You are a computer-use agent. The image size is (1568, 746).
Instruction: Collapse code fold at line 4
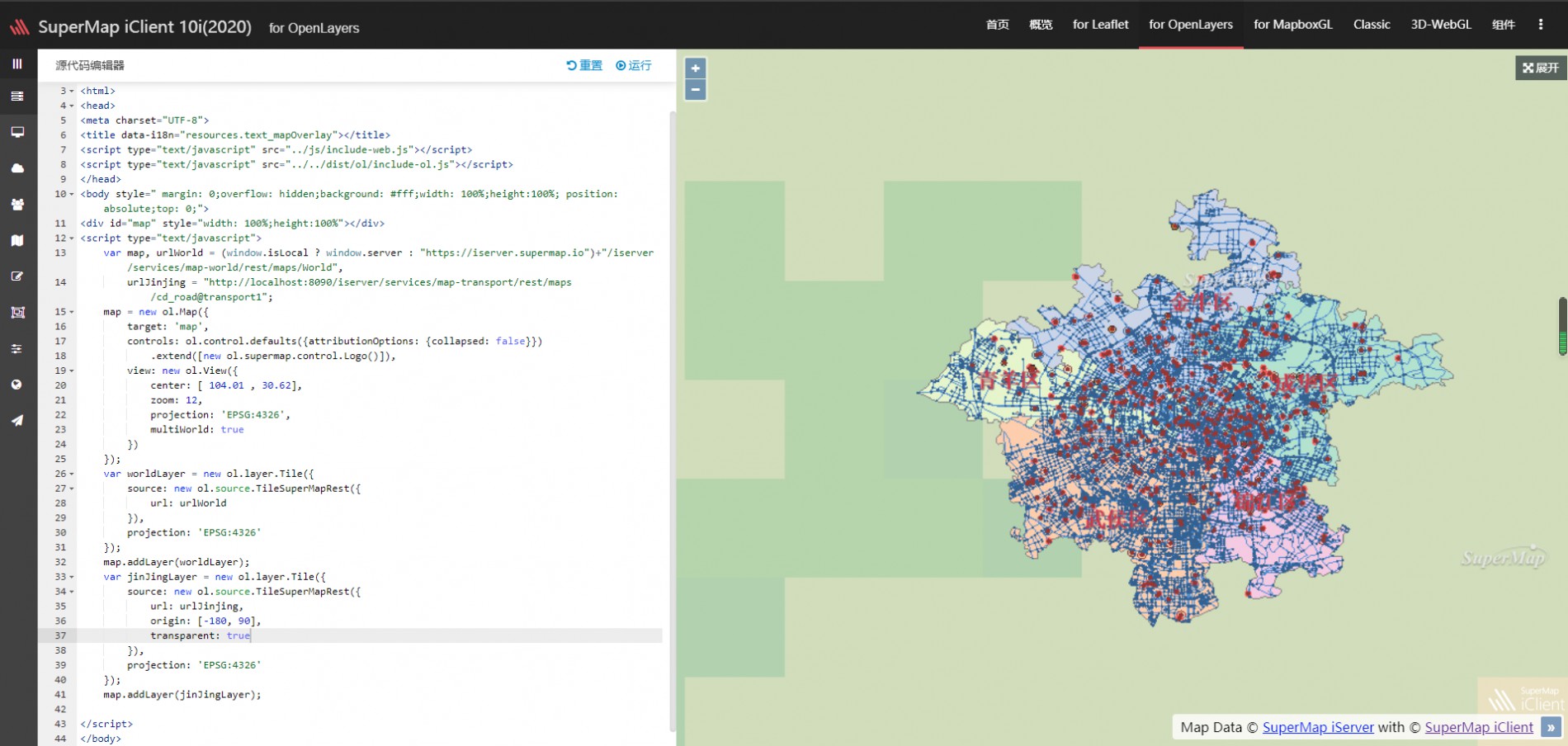[x=72, y=106]
